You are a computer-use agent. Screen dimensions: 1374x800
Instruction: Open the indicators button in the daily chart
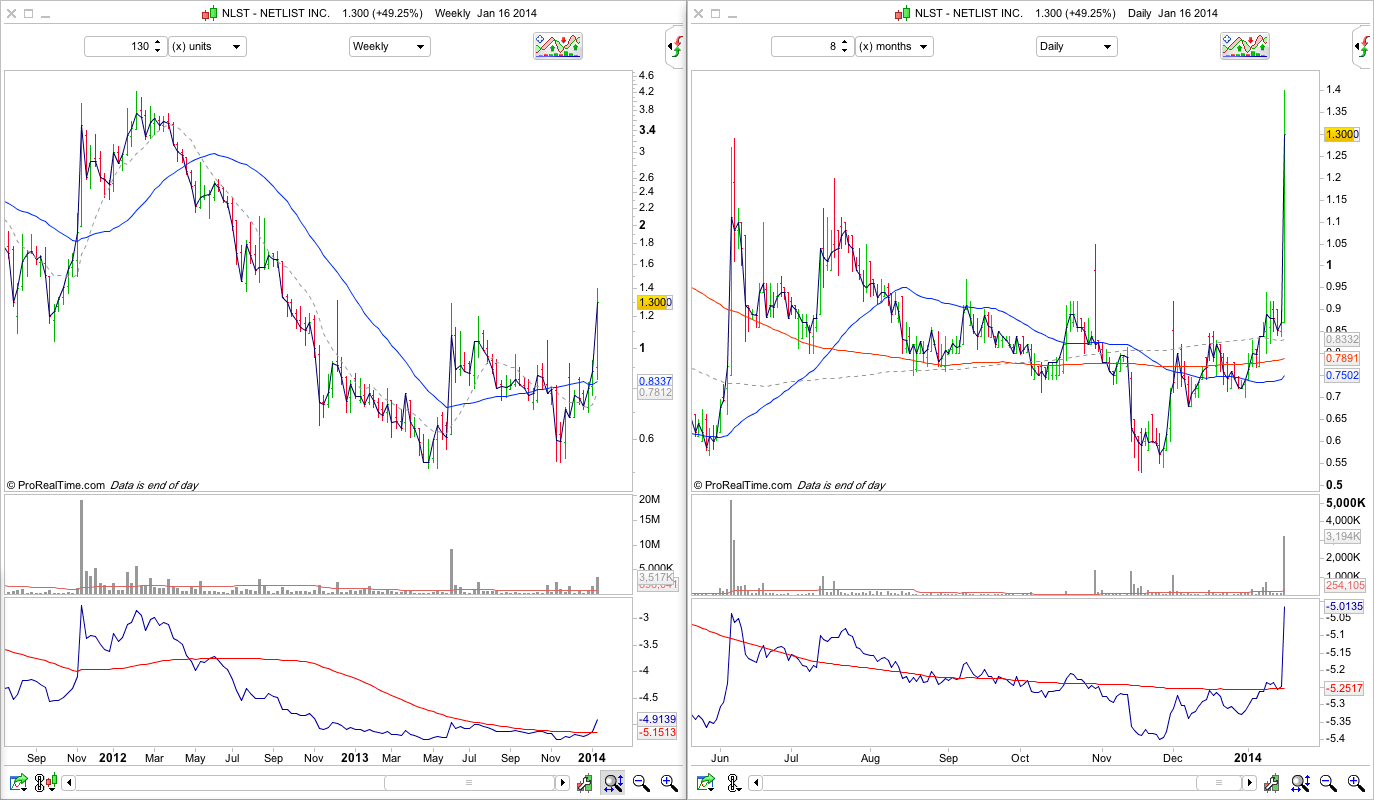click(x=1245, y=46)
